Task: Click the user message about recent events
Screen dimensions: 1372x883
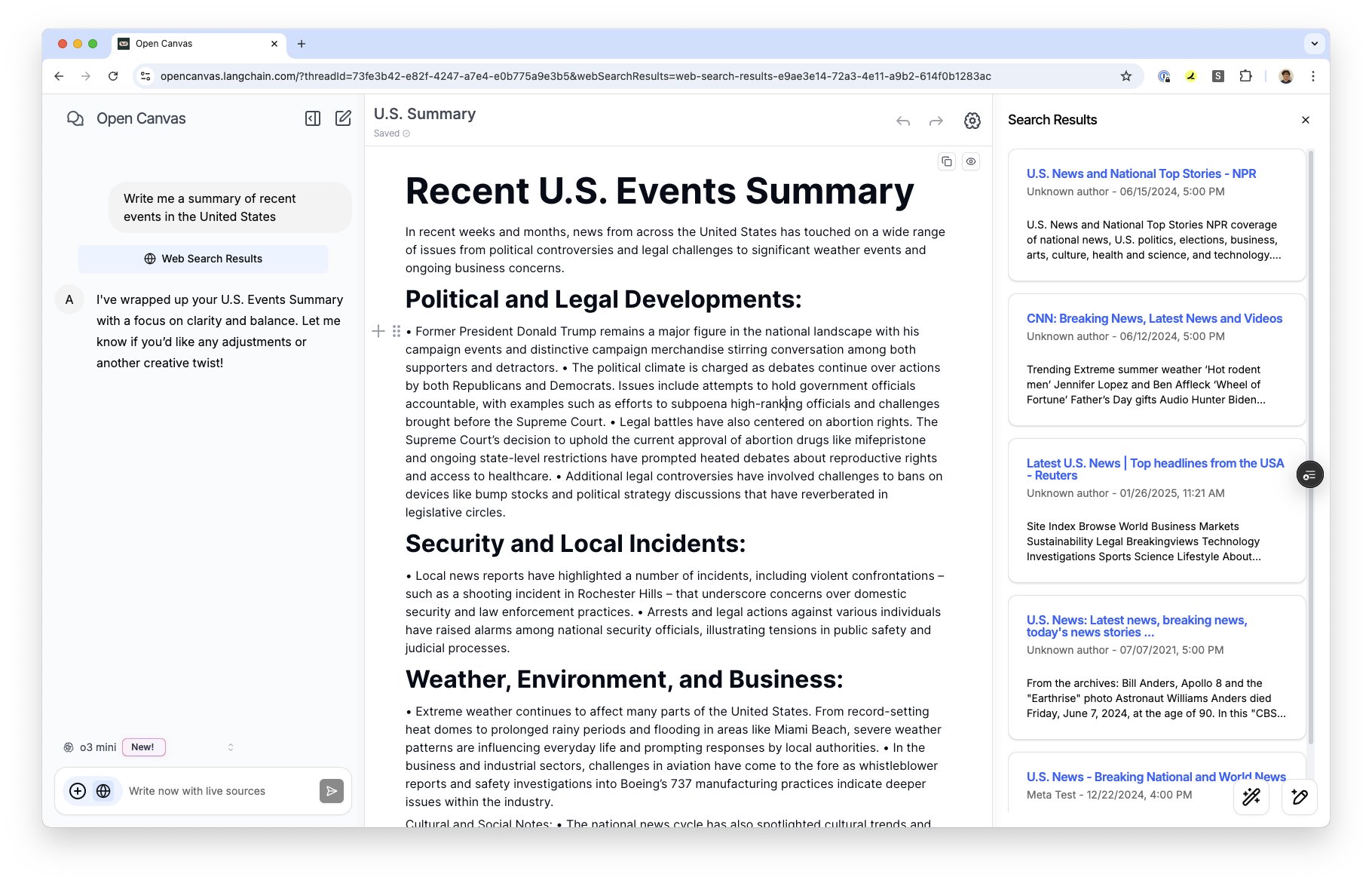Action: point(229,207)
